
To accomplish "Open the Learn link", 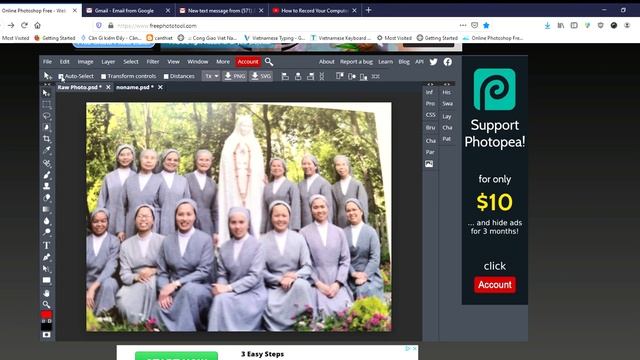I will point(385,62).
